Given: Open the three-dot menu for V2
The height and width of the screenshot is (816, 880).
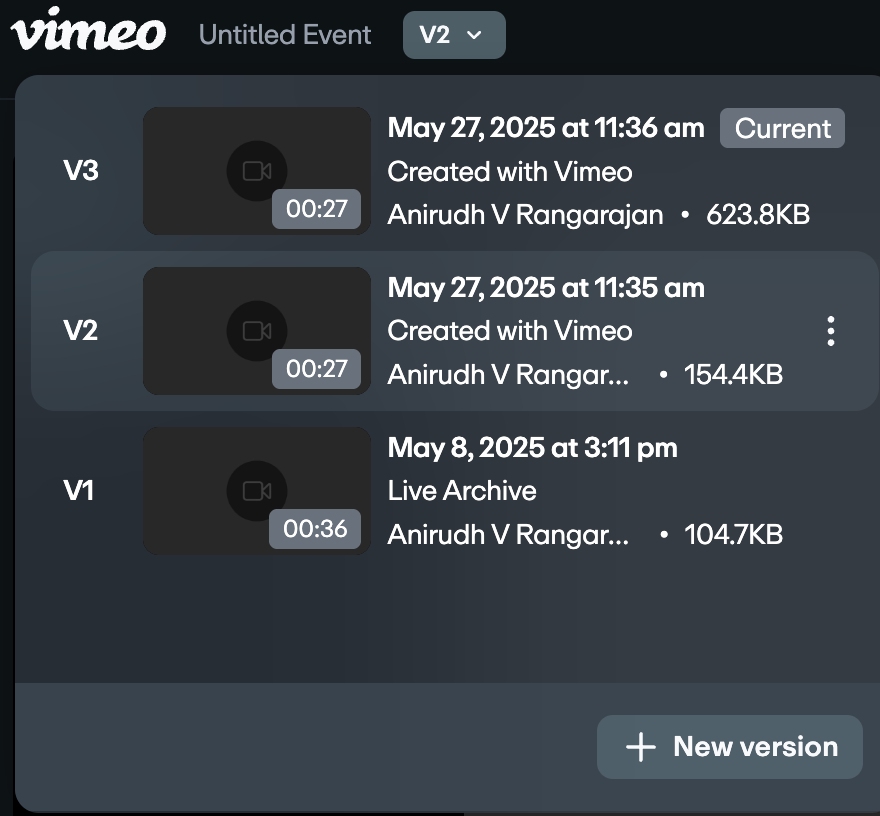Looking at the screenshot, I should coord(830,331).
